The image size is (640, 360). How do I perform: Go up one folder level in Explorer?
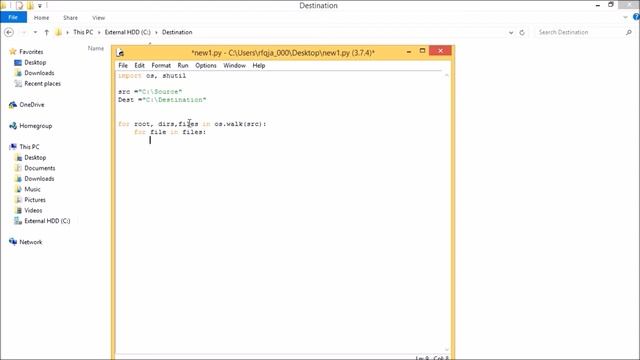[47, 32]
